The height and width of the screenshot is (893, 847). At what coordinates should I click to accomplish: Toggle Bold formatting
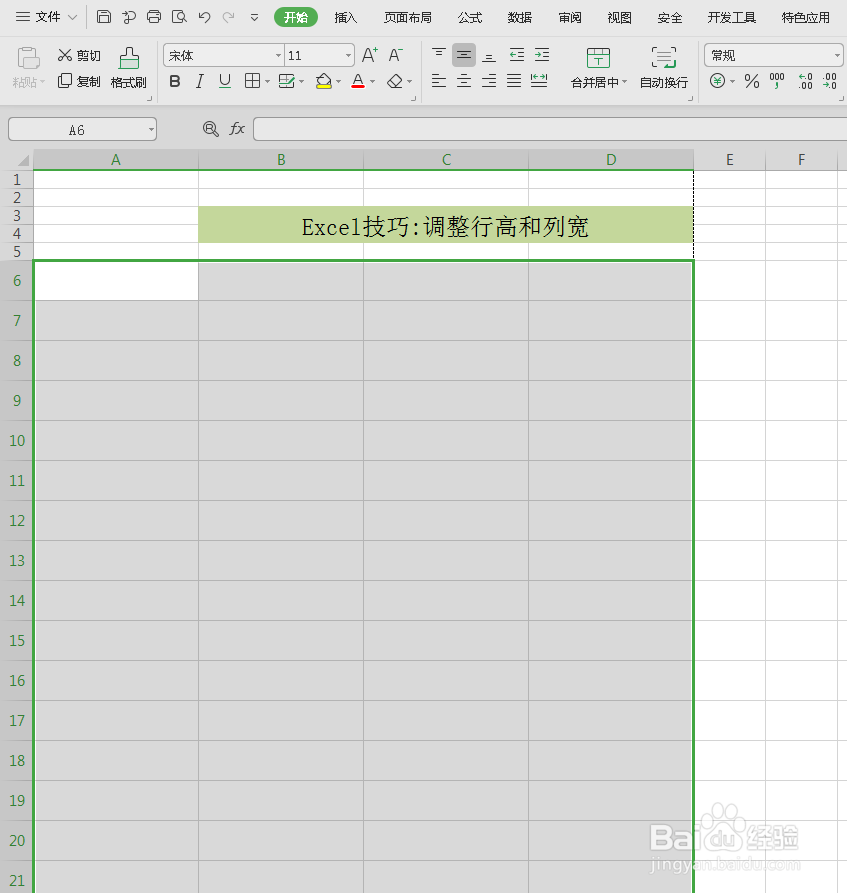[175, 81]
